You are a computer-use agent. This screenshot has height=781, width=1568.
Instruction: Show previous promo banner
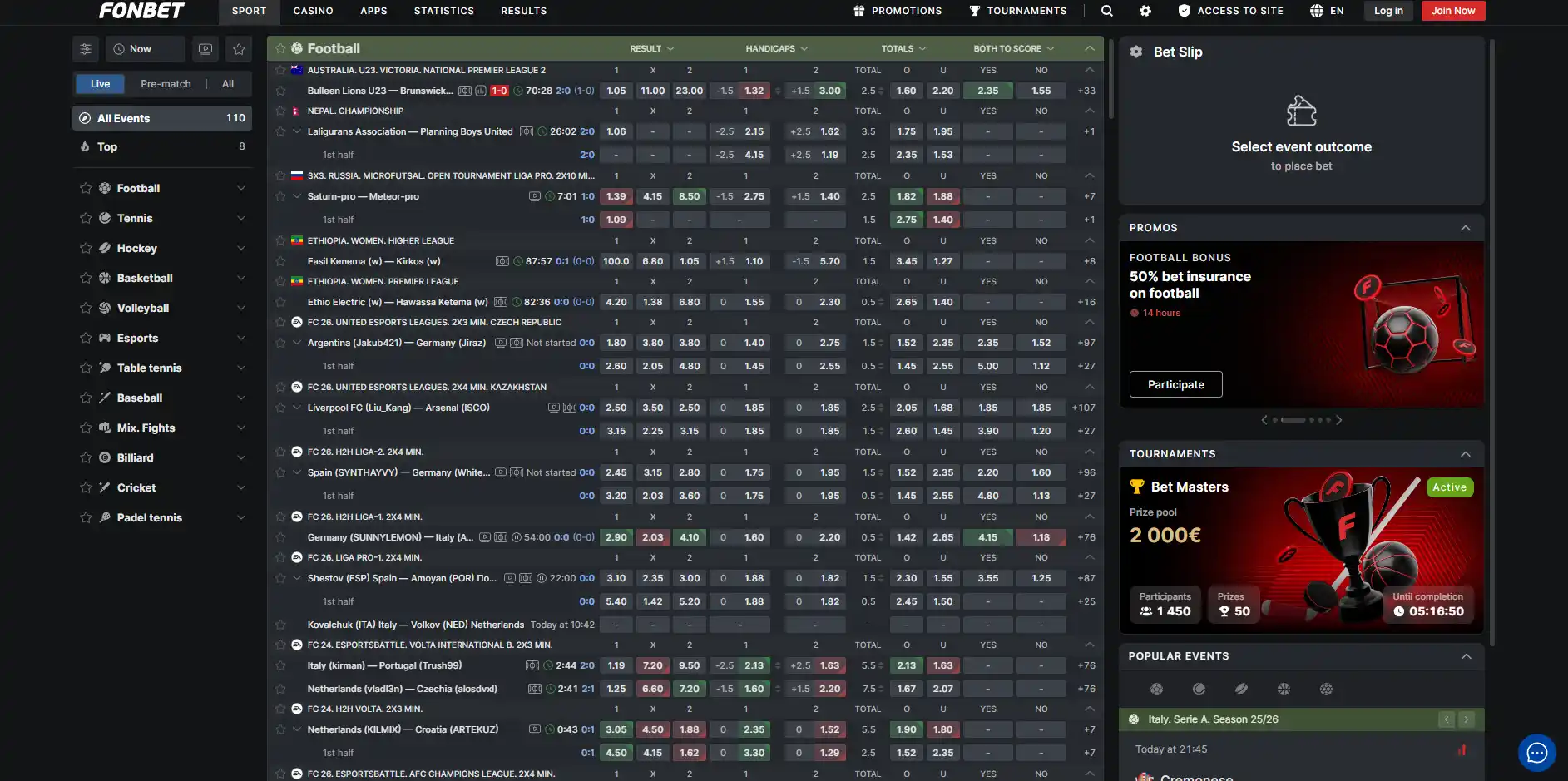[1264, 420]
